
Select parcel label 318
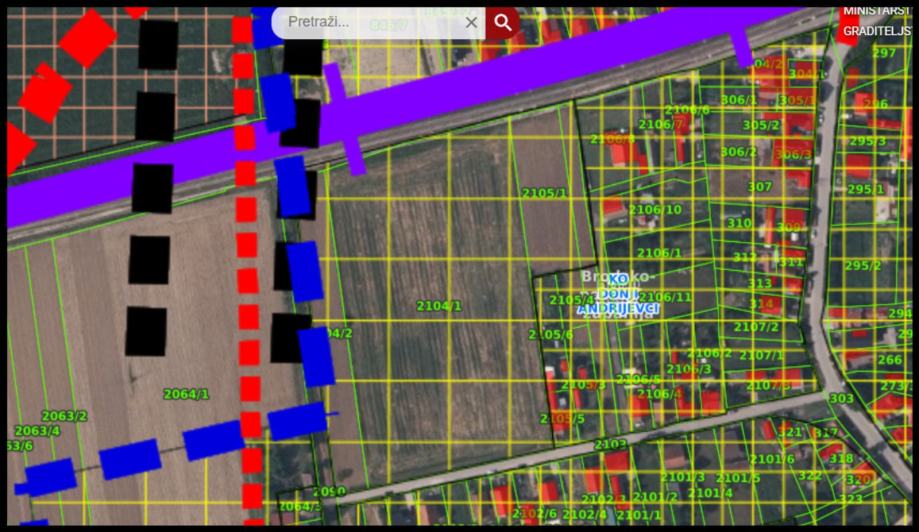click(x=841, y=459)
